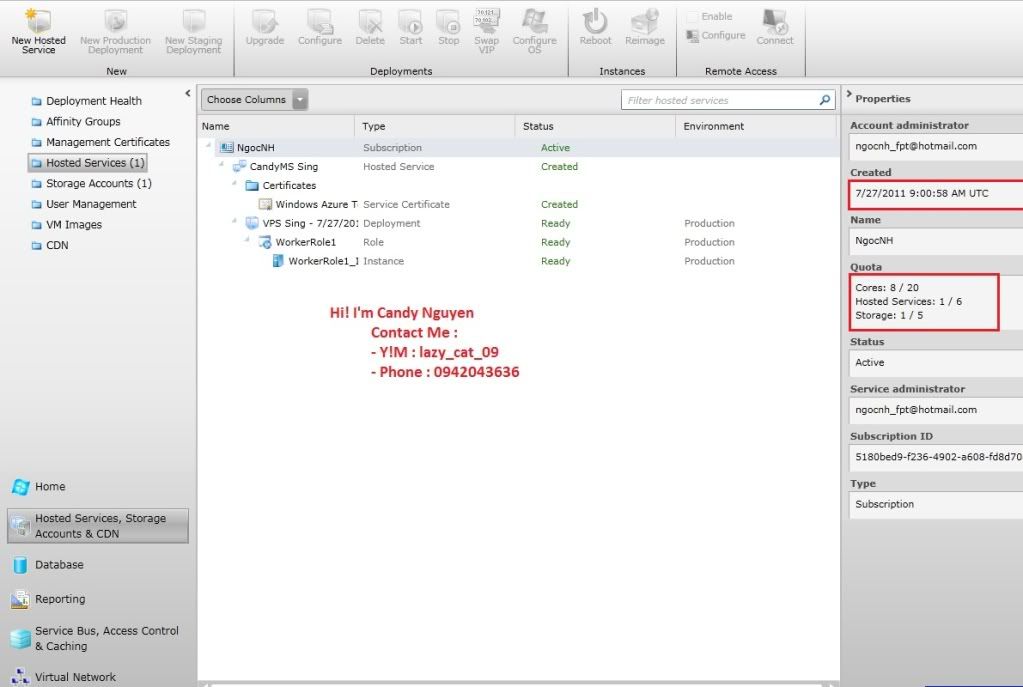The height and width of the screenshot is (687, 1023).
Task: Select the VPS Sing deployment row
Action: (518, 223)
